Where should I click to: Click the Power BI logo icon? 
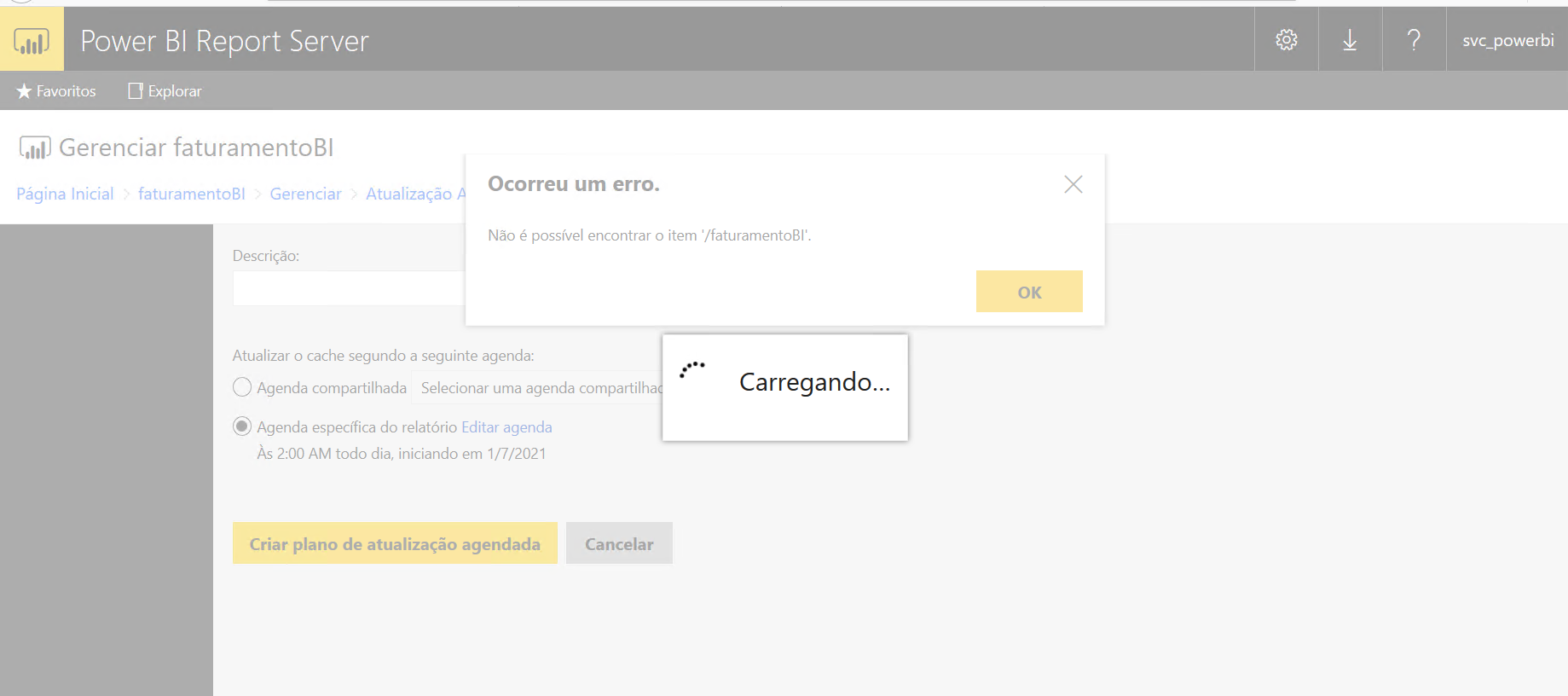click(32, 39)
